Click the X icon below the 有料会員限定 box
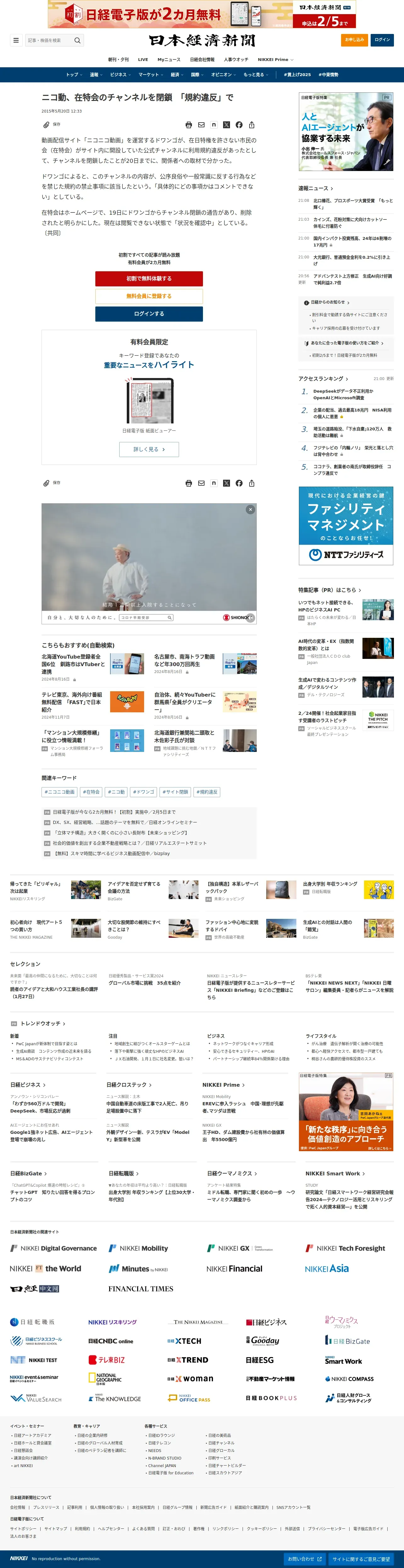Image resolution: width=404 pixels, height=1568 pixels. tap(227, 483)
